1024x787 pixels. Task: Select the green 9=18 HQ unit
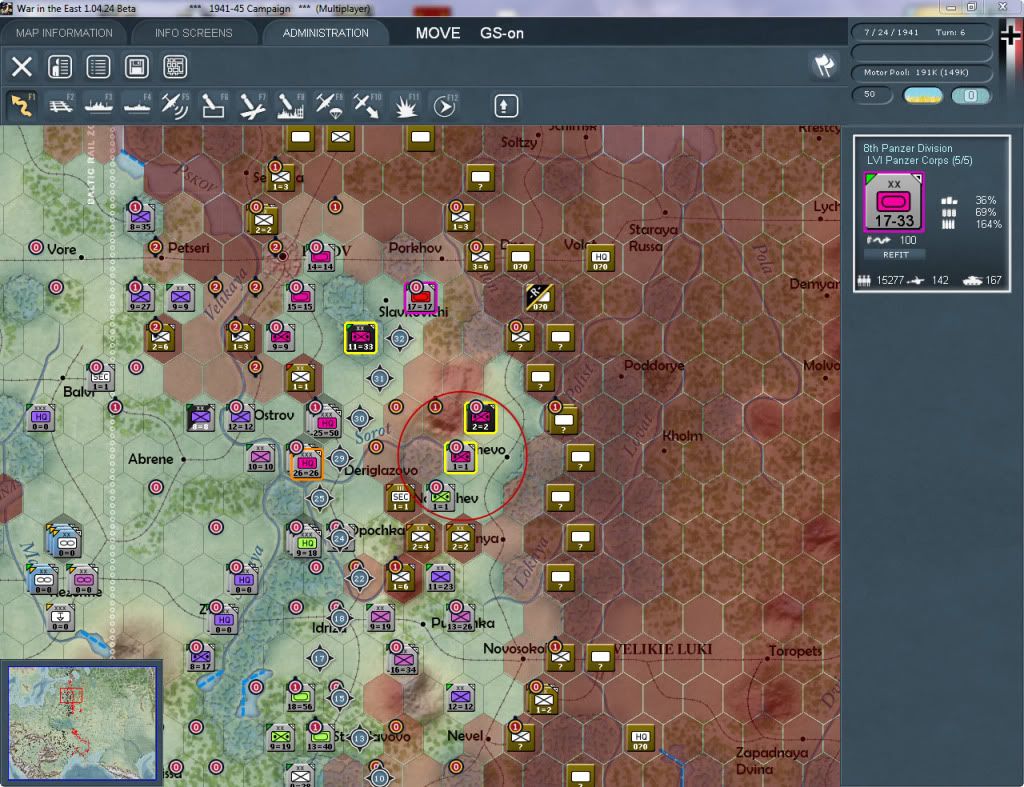[306, 543]
